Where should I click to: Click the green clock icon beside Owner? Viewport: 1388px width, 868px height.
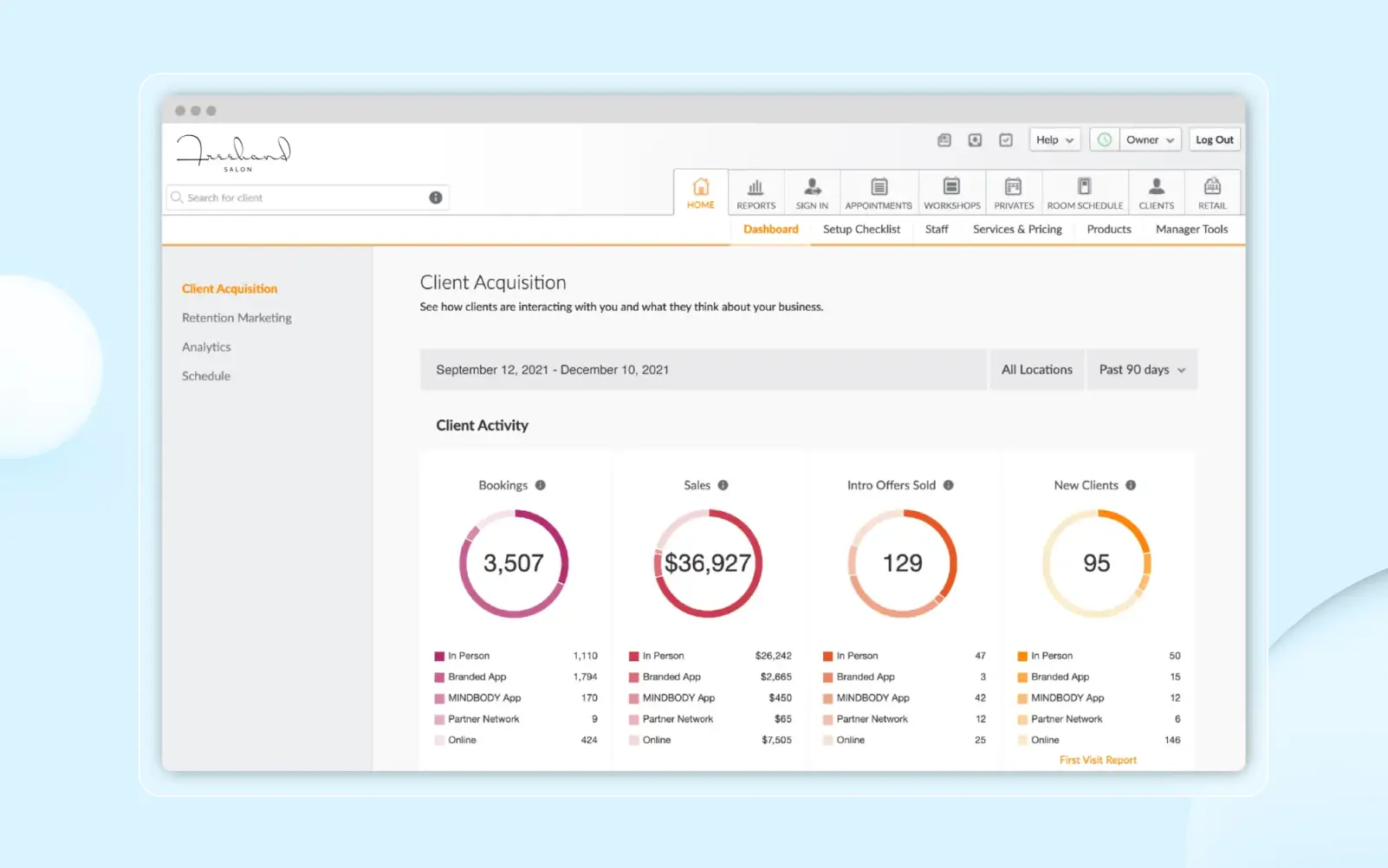1104,139
